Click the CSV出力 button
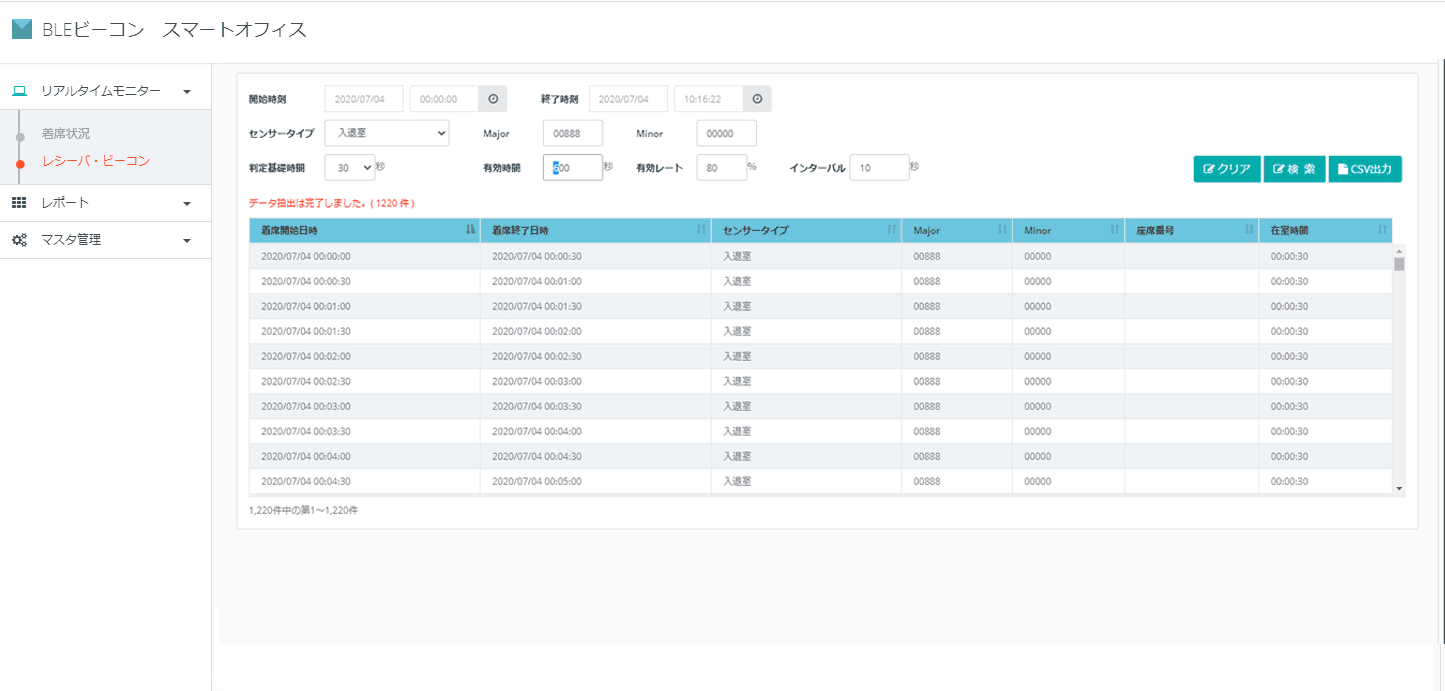Screen dimensions: 1445x691 (x=1365, y=169)
